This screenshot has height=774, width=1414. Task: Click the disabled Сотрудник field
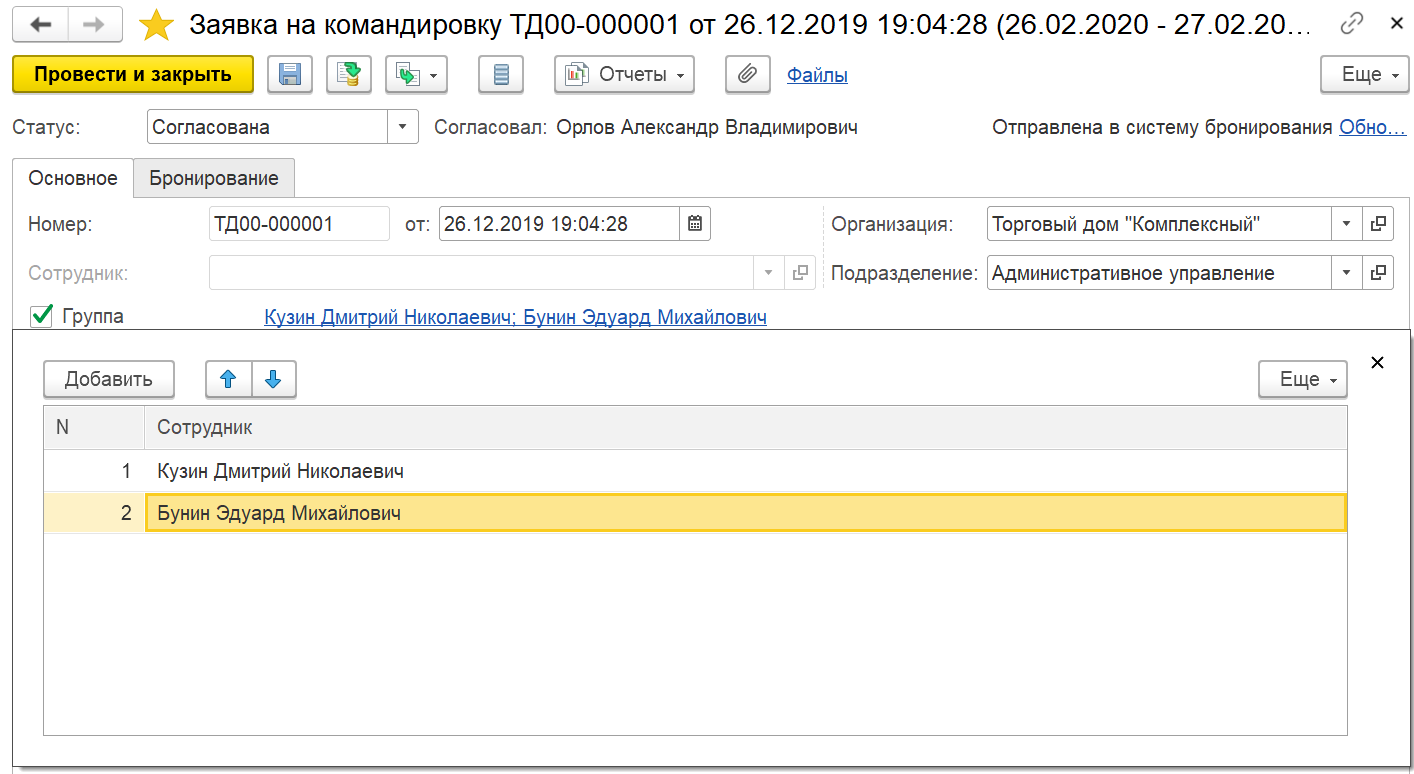(481, 273)
